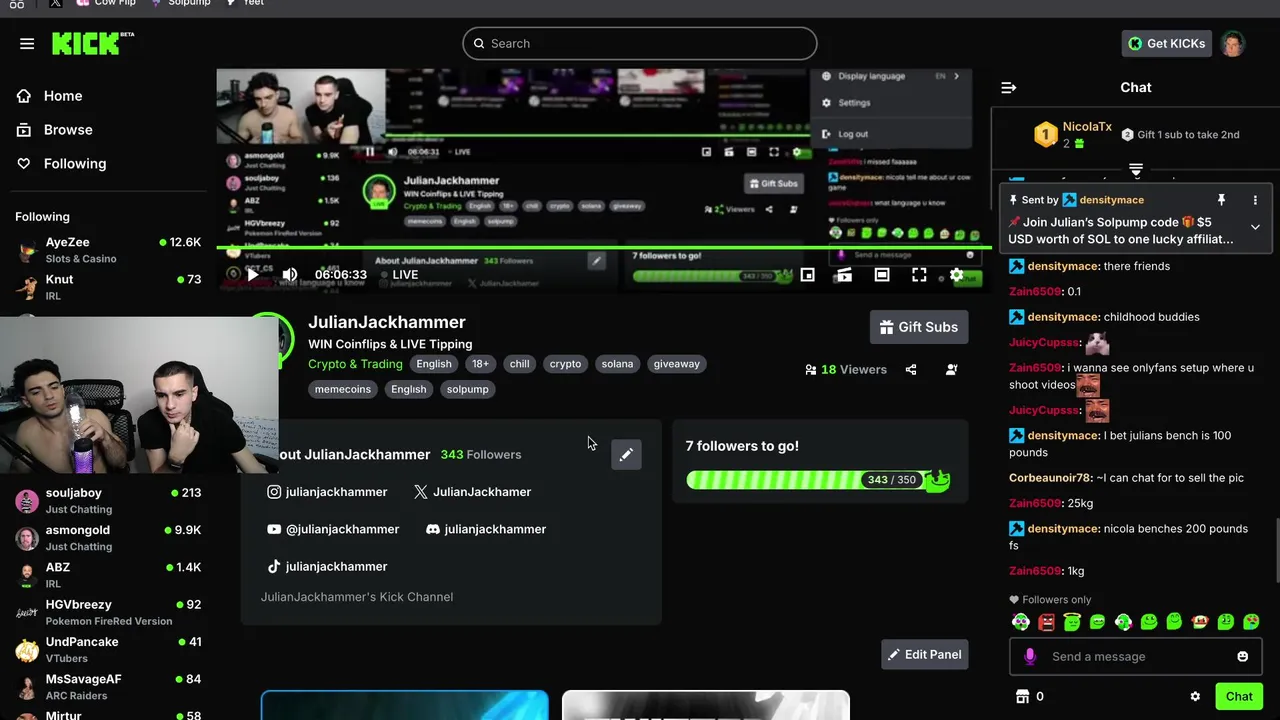
Task: Click the purple microphone icon
Action: (x=1030, y=657)
